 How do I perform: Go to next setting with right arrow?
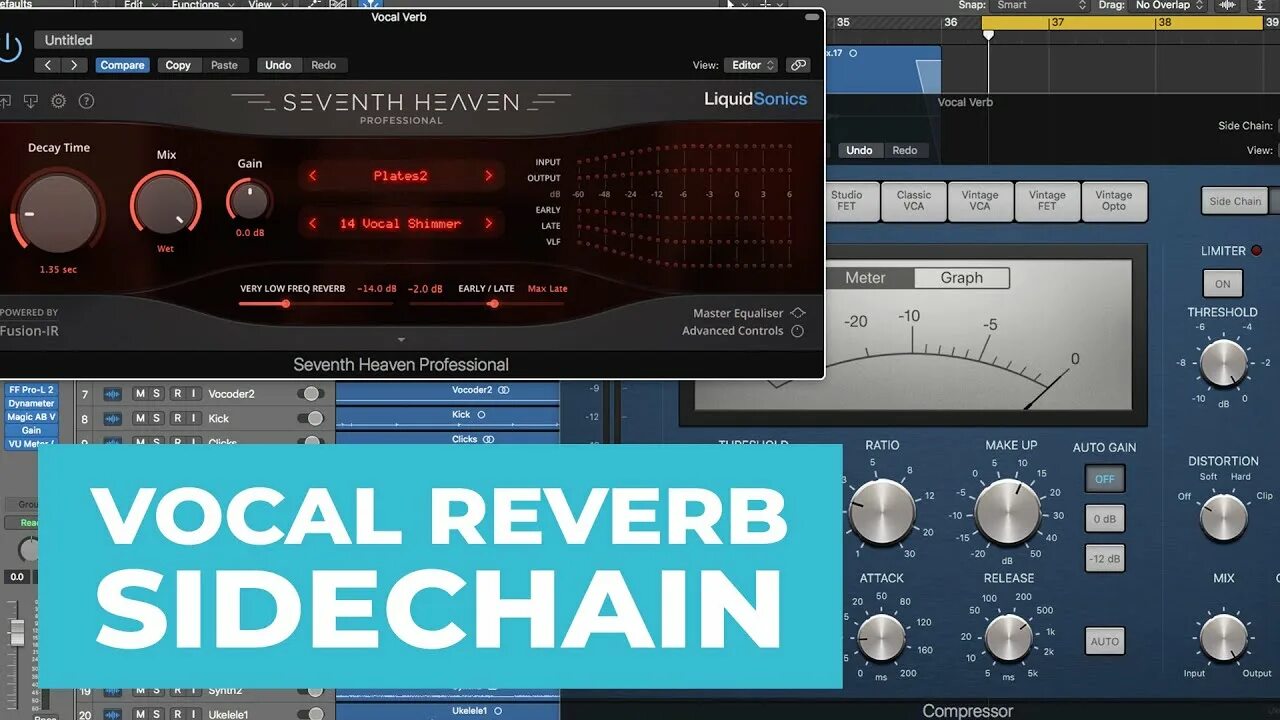click(74, 65)
